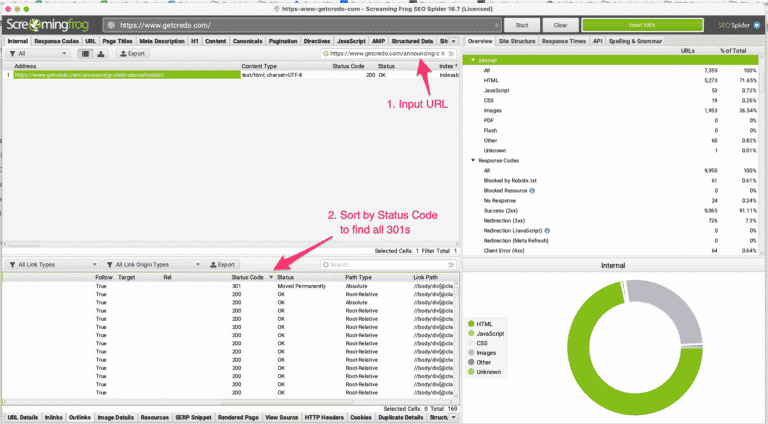Open the Page Titles tab
The width and height of the screenshot is (768, 424).
coord(117,41)
